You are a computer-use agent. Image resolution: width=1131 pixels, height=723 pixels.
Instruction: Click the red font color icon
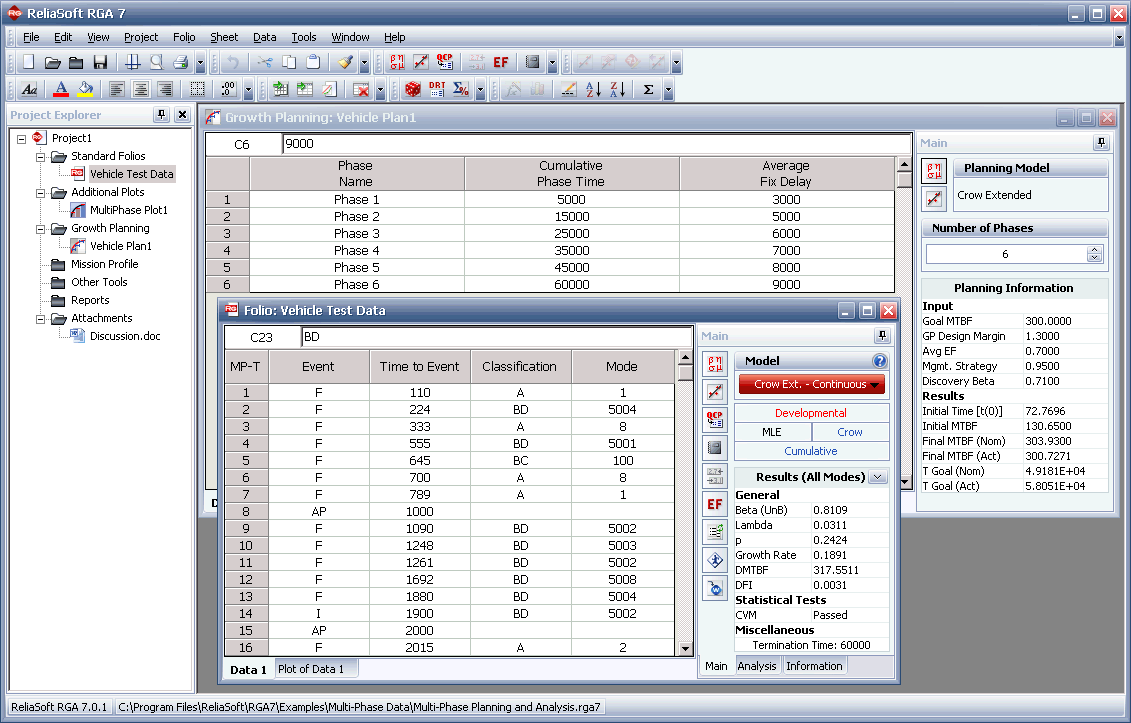pyautogui.click(x=61, y=89)
